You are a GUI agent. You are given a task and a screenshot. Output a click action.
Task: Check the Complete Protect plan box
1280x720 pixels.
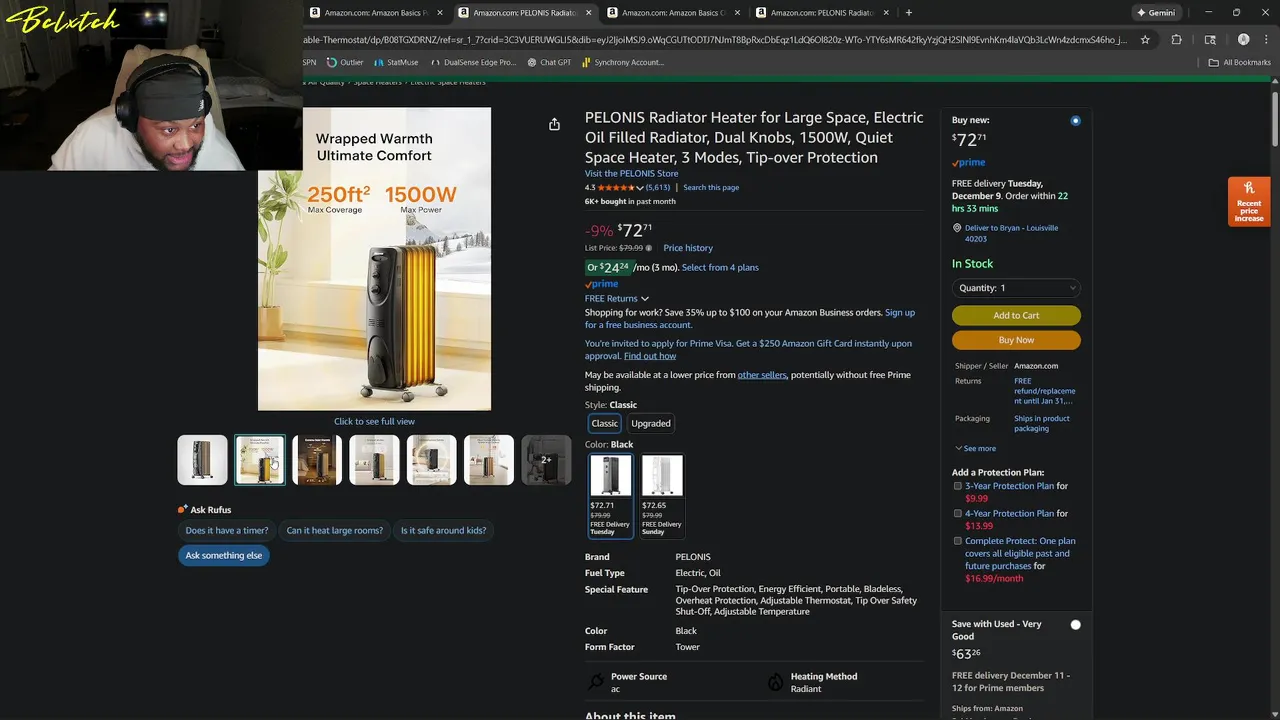pos(957,541)
